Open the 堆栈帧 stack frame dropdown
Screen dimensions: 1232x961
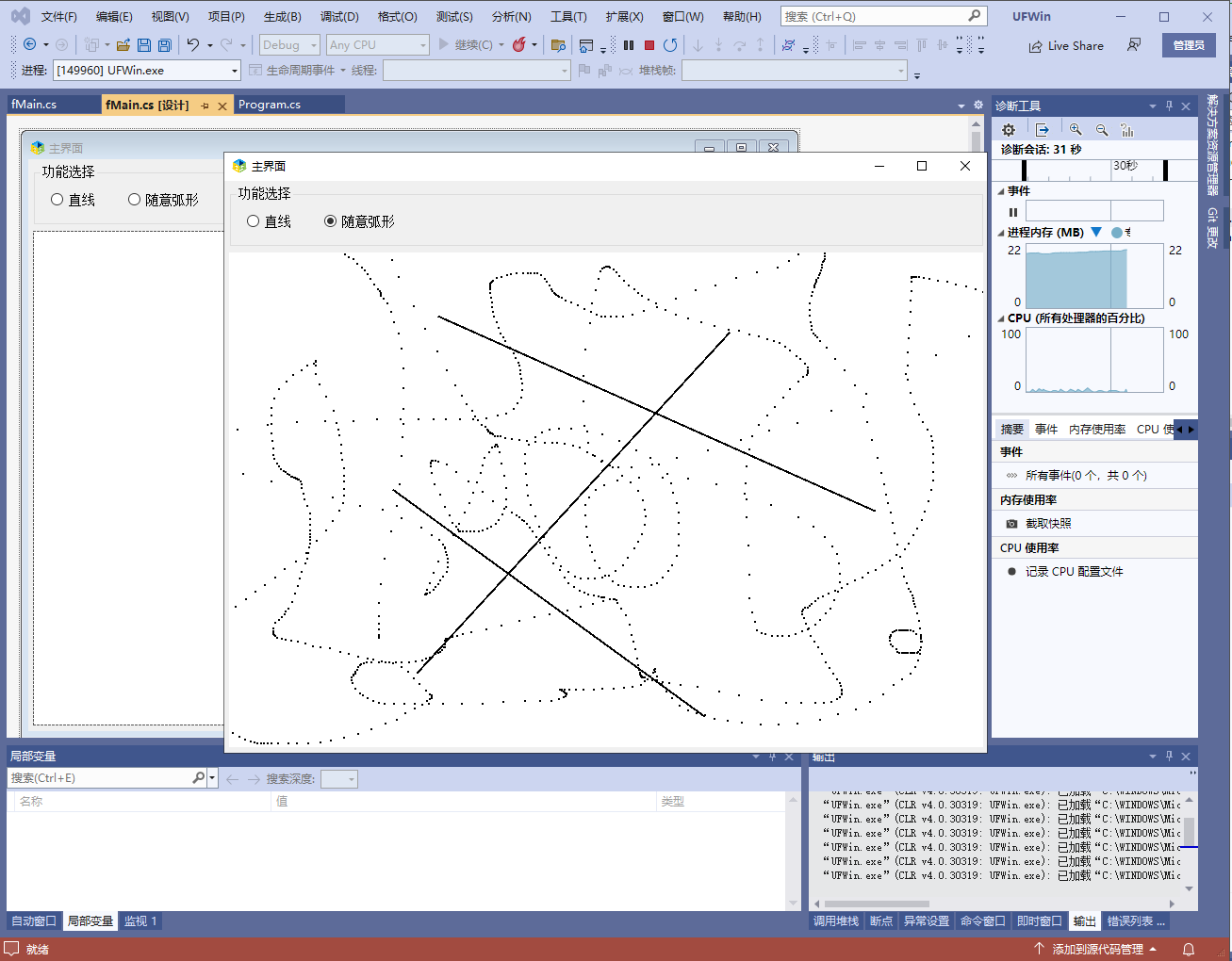point(795,70)
